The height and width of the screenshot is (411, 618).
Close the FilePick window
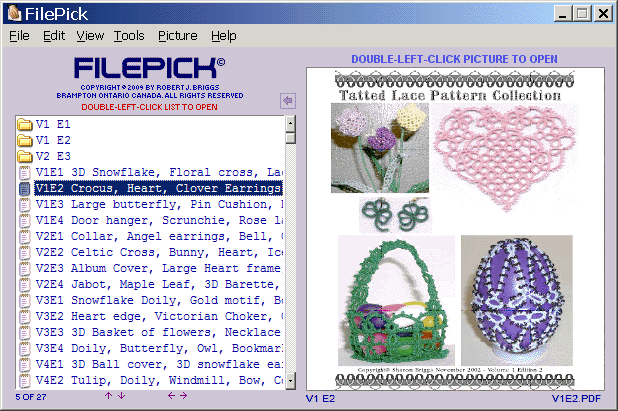603,14
